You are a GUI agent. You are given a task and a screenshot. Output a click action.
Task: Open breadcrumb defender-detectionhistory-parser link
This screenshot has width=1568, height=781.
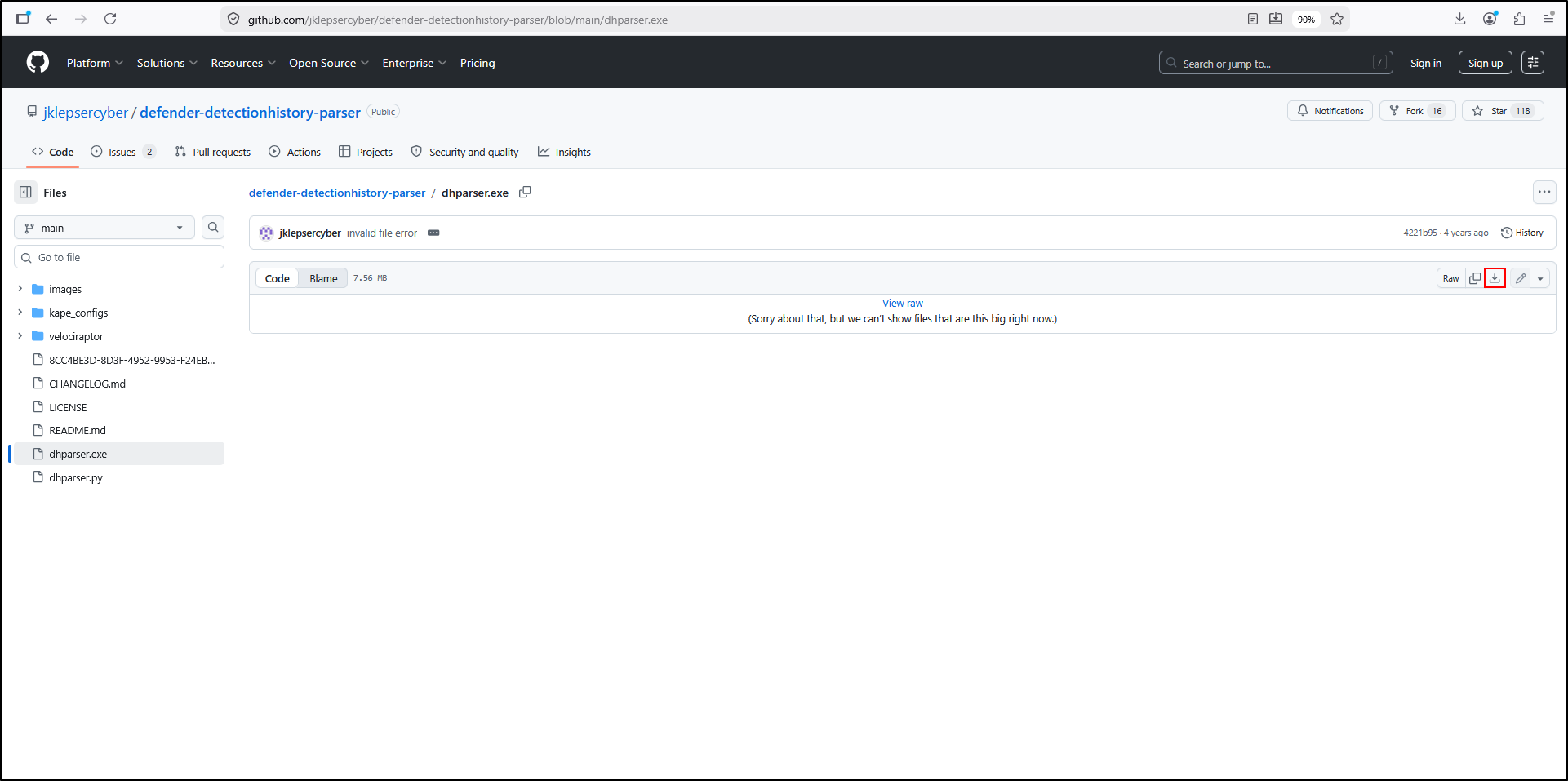(x=337, y=193)
